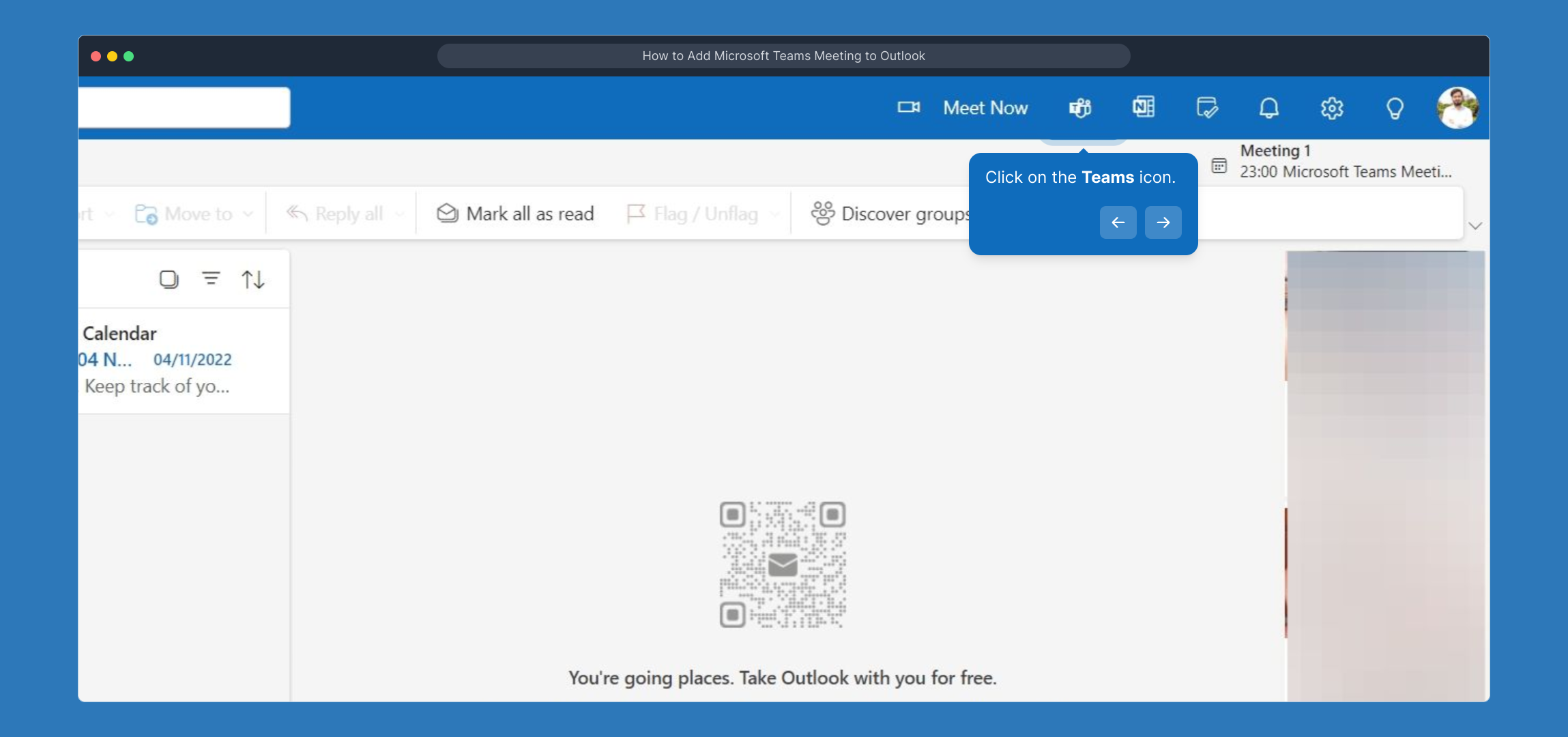Expand the Reply all dropdown arrow
This screenshot has width=1568, height=737.
pos(400,214)
